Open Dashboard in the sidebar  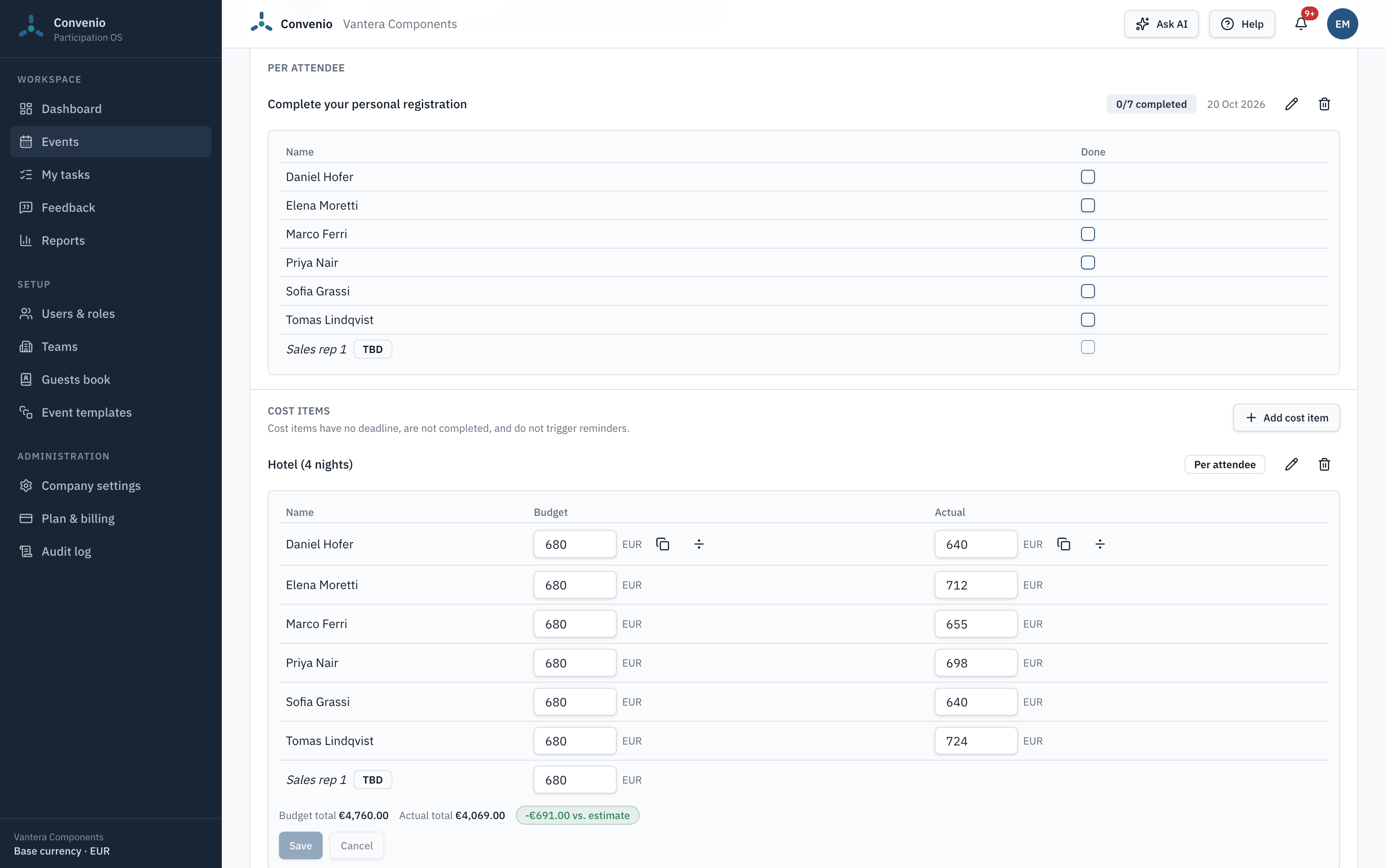[111, 109]
